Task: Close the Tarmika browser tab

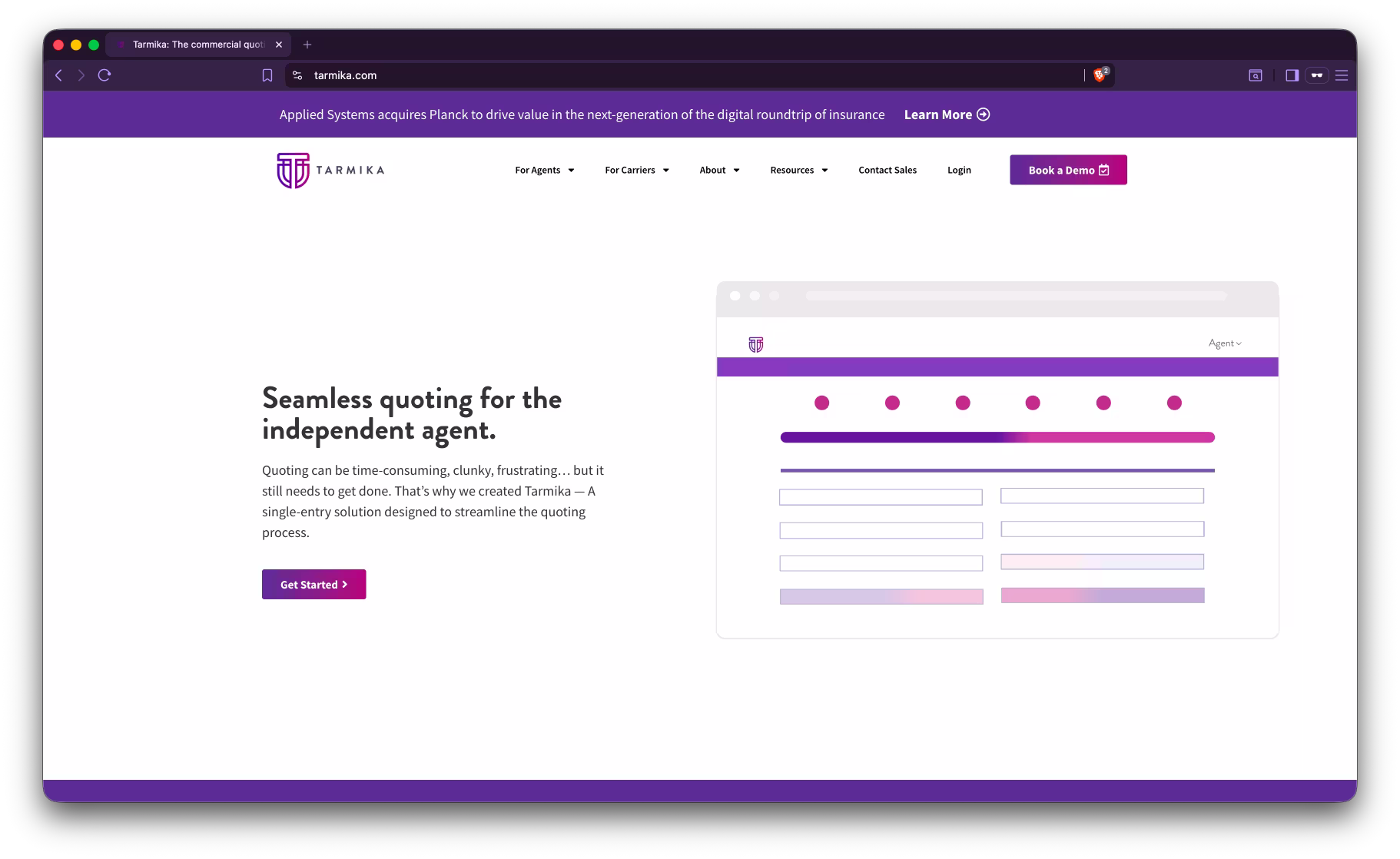Action: pyautogui.click(x=279, y=45)
